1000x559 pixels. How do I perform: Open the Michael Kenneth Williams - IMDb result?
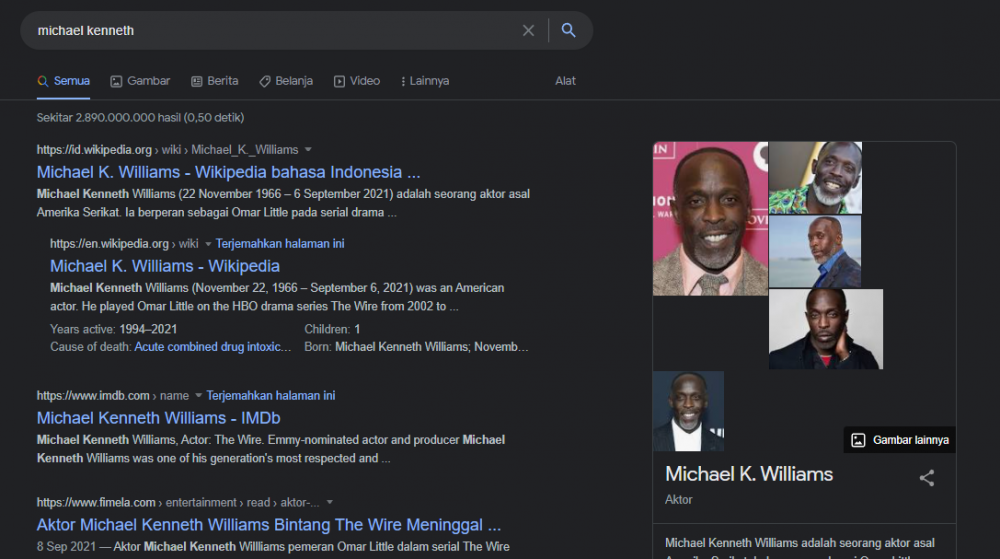pyautogui.click(x=158, y=418)
